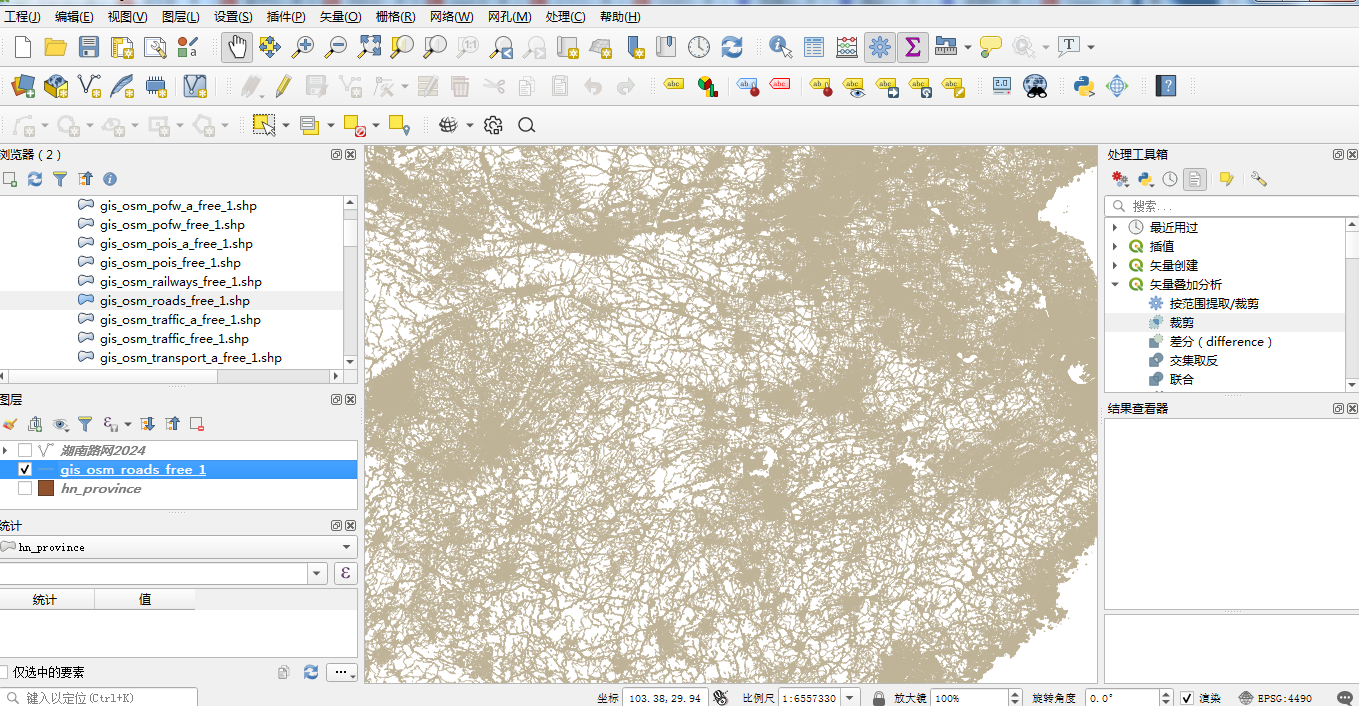This screenshot has height=706, width=1359.
Task: Select the Zoom In magnifier tool
Action: [302, 46]
